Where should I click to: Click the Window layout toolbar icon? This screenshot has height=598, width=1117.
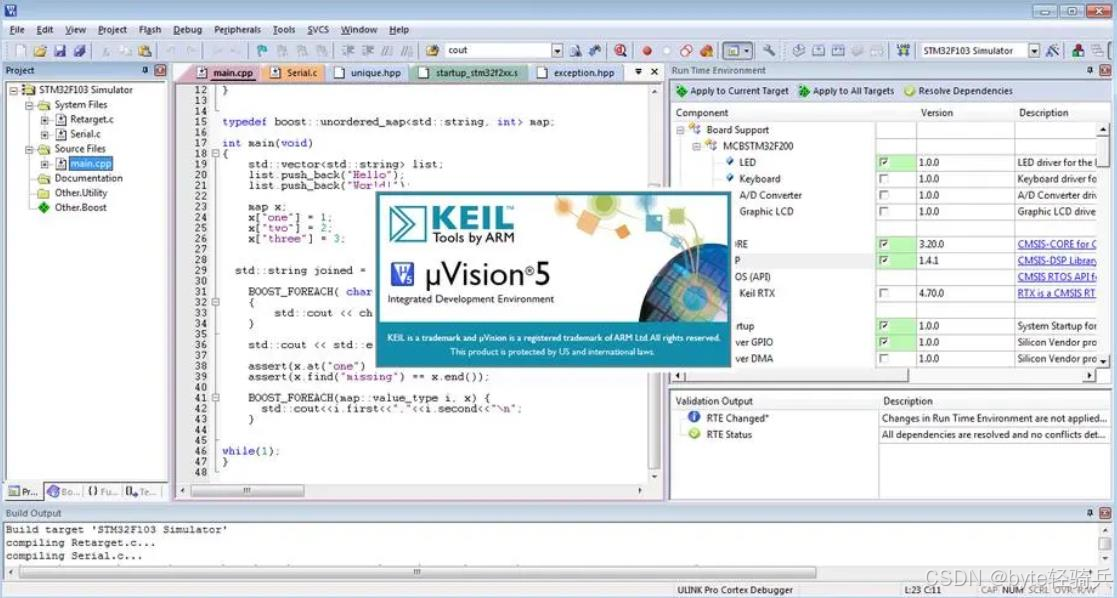(737, 51)
